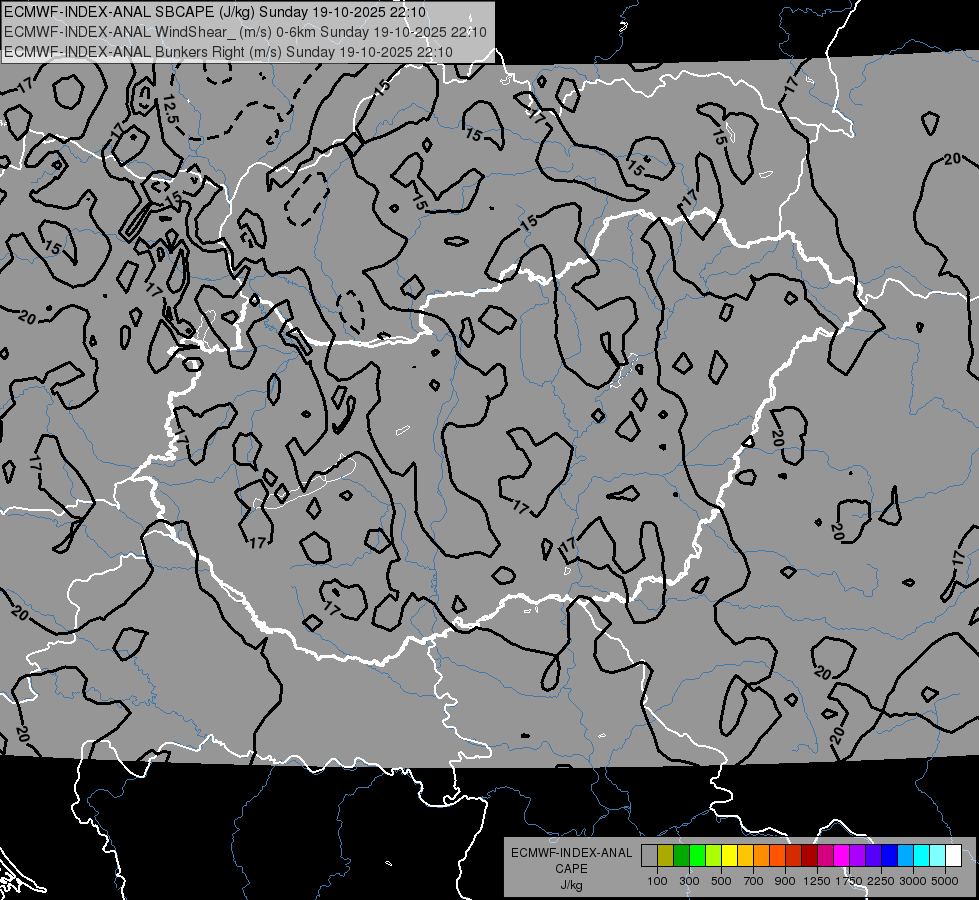Click the 5000 legend tick label

[x=945, y=881]
